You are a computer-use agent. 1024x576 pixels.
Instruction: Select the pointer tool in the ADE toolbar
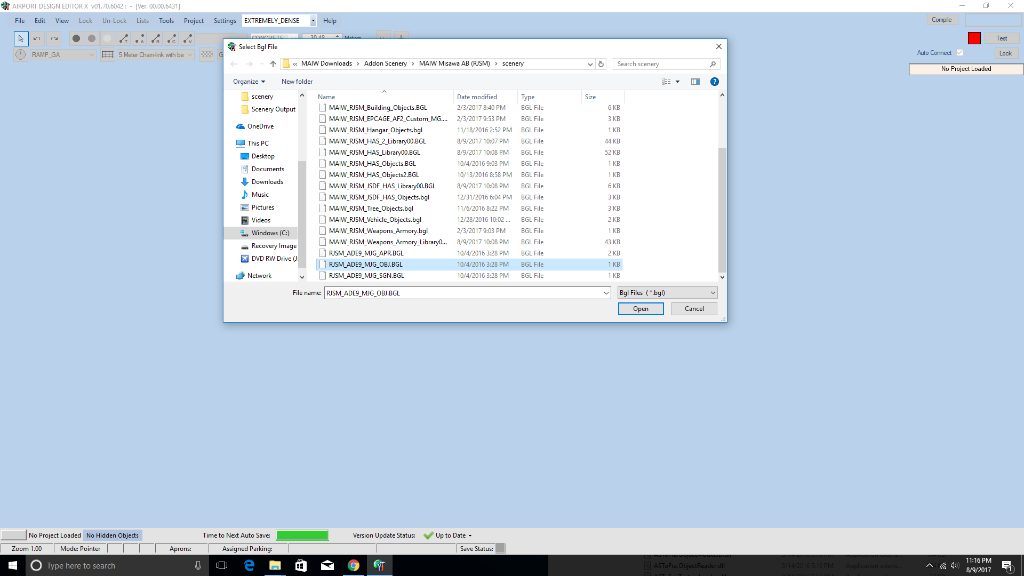click(x=21, y=38)
